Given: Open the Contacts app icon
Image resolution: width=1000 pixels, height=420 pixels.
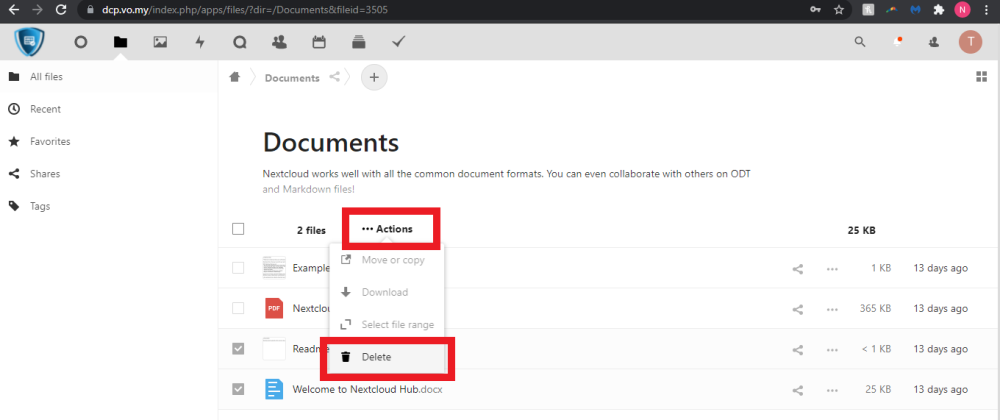Looking at the screenshot, I should (279, 42).
